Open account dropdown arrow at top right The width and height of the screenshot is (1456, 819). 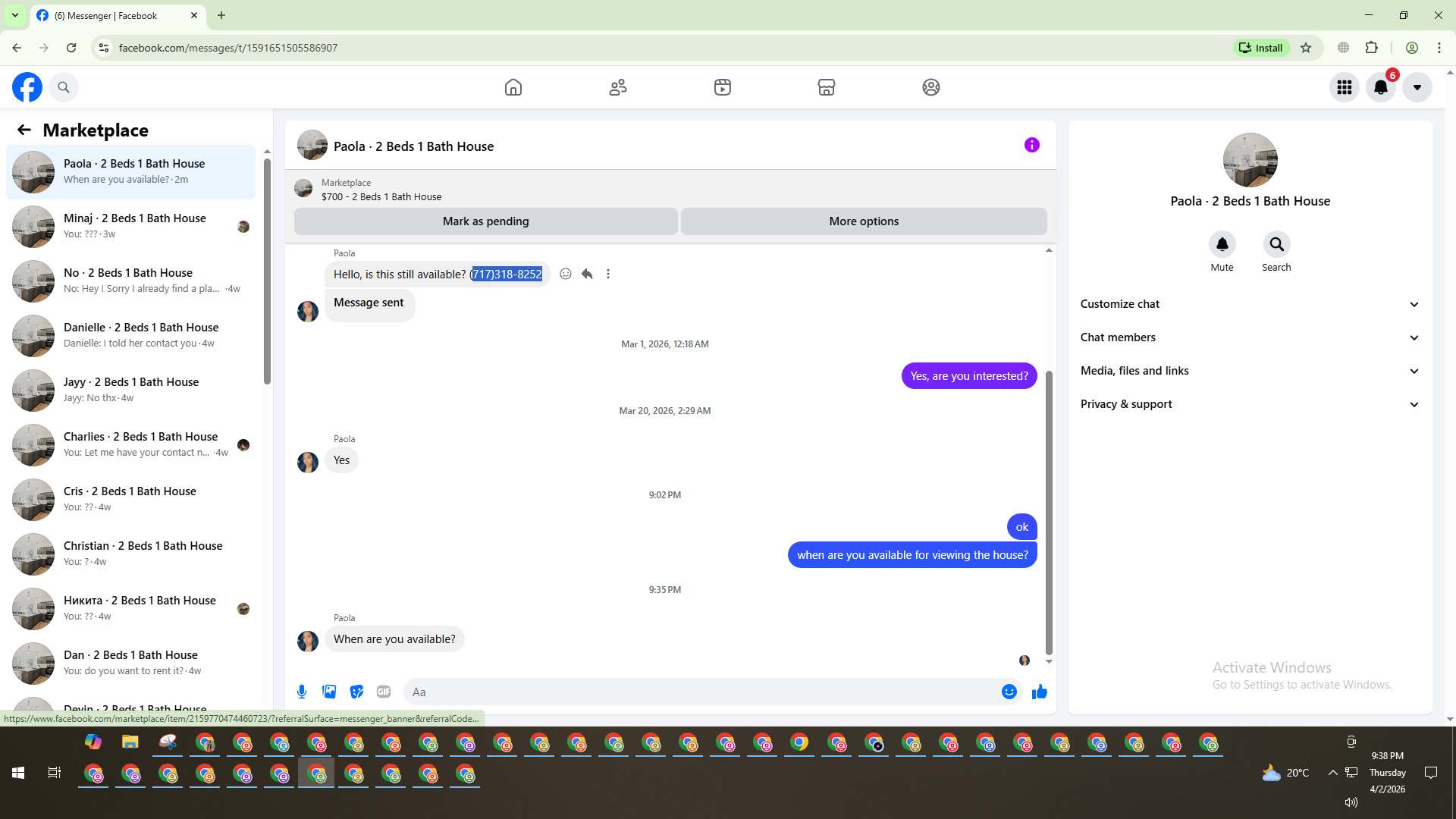[1417, 87]
